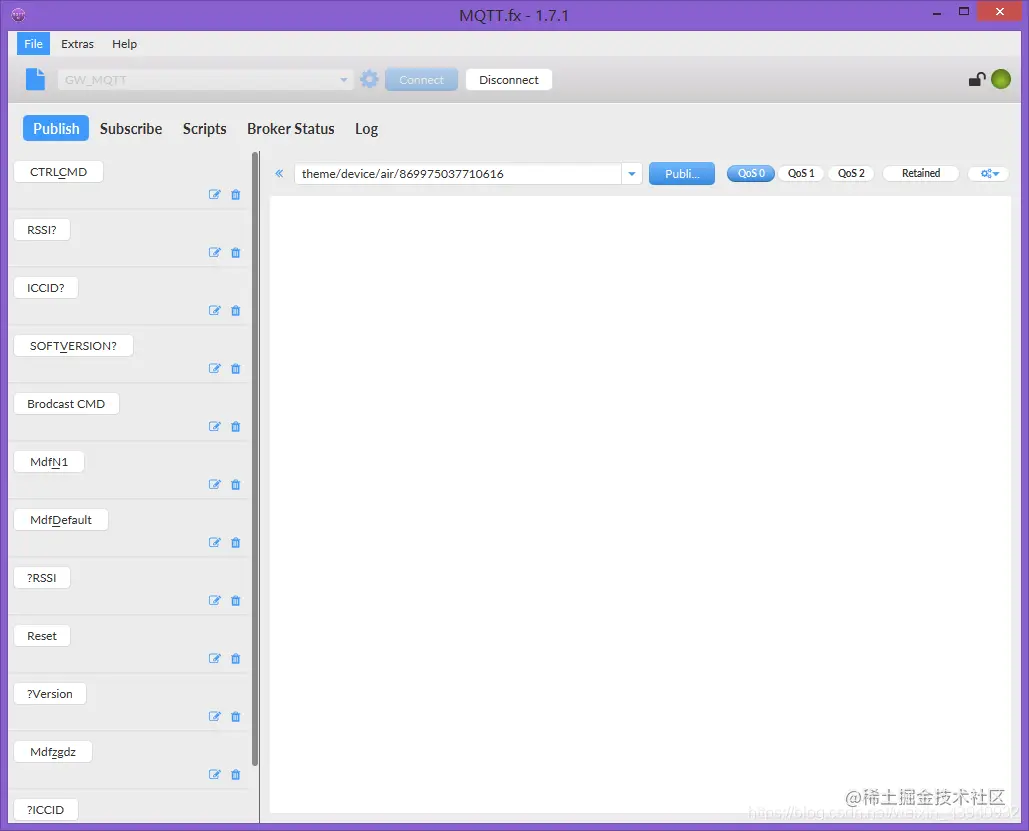This screenshot has width=1029, height=831.
Task: Open the GW_MQTT profile dropdown
Action: point(205,79)
